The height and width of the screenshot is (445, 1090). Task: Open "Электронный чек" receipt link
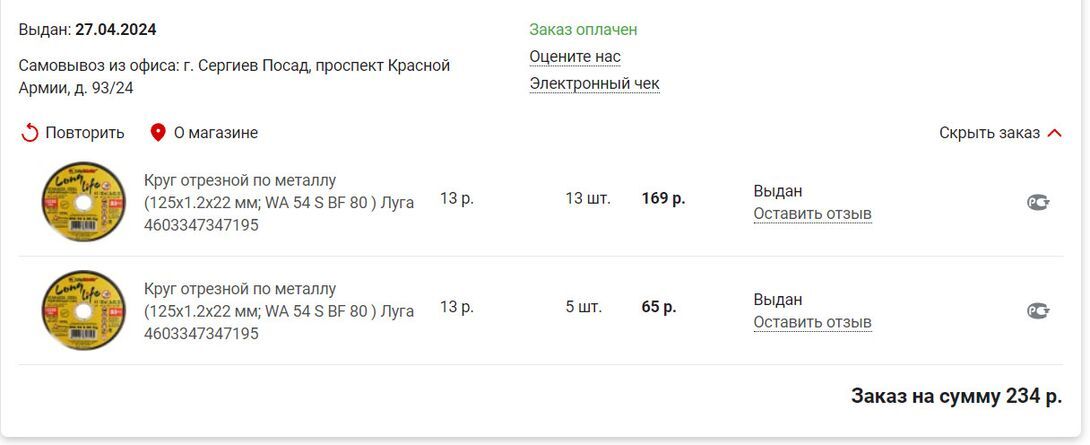594,84
